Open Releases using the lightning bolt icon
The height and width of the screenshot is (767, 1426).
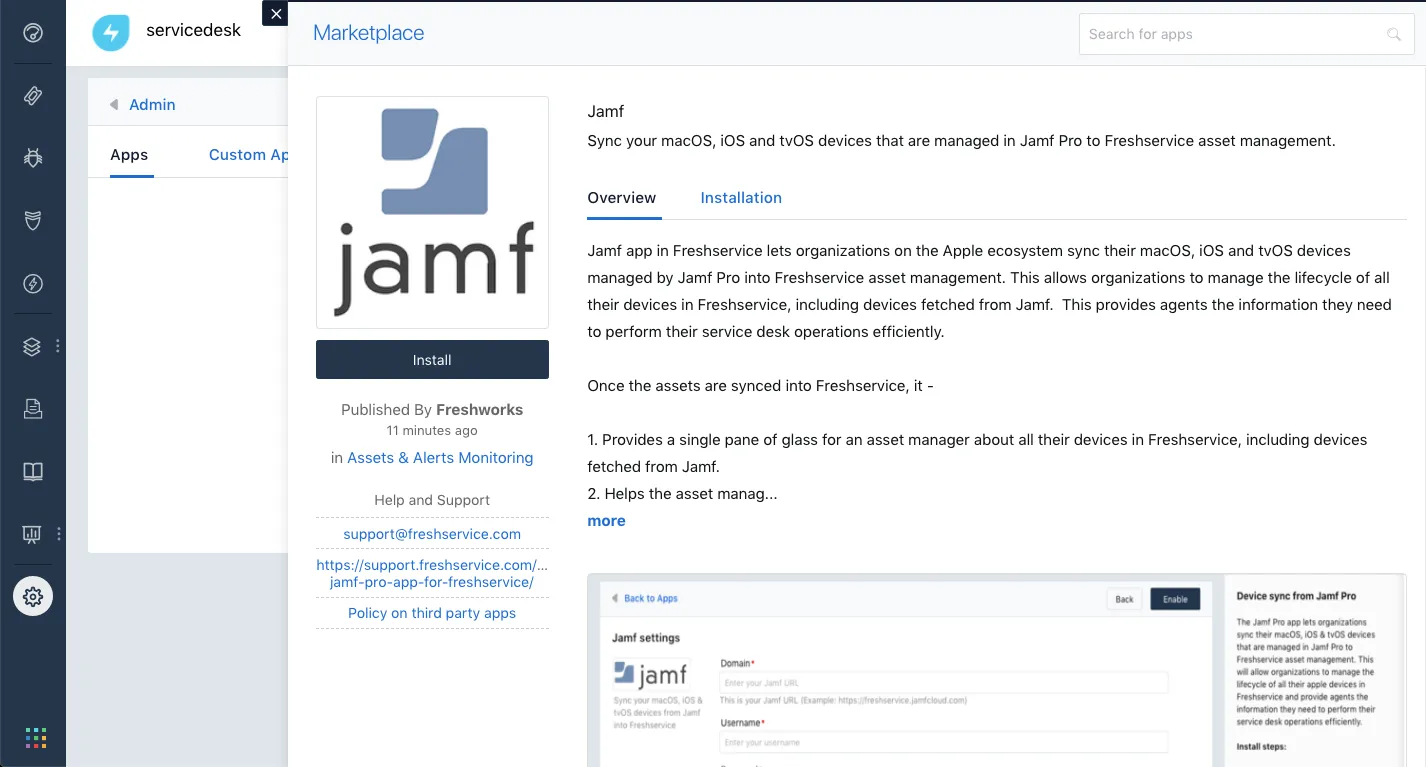tap(33, 283)
